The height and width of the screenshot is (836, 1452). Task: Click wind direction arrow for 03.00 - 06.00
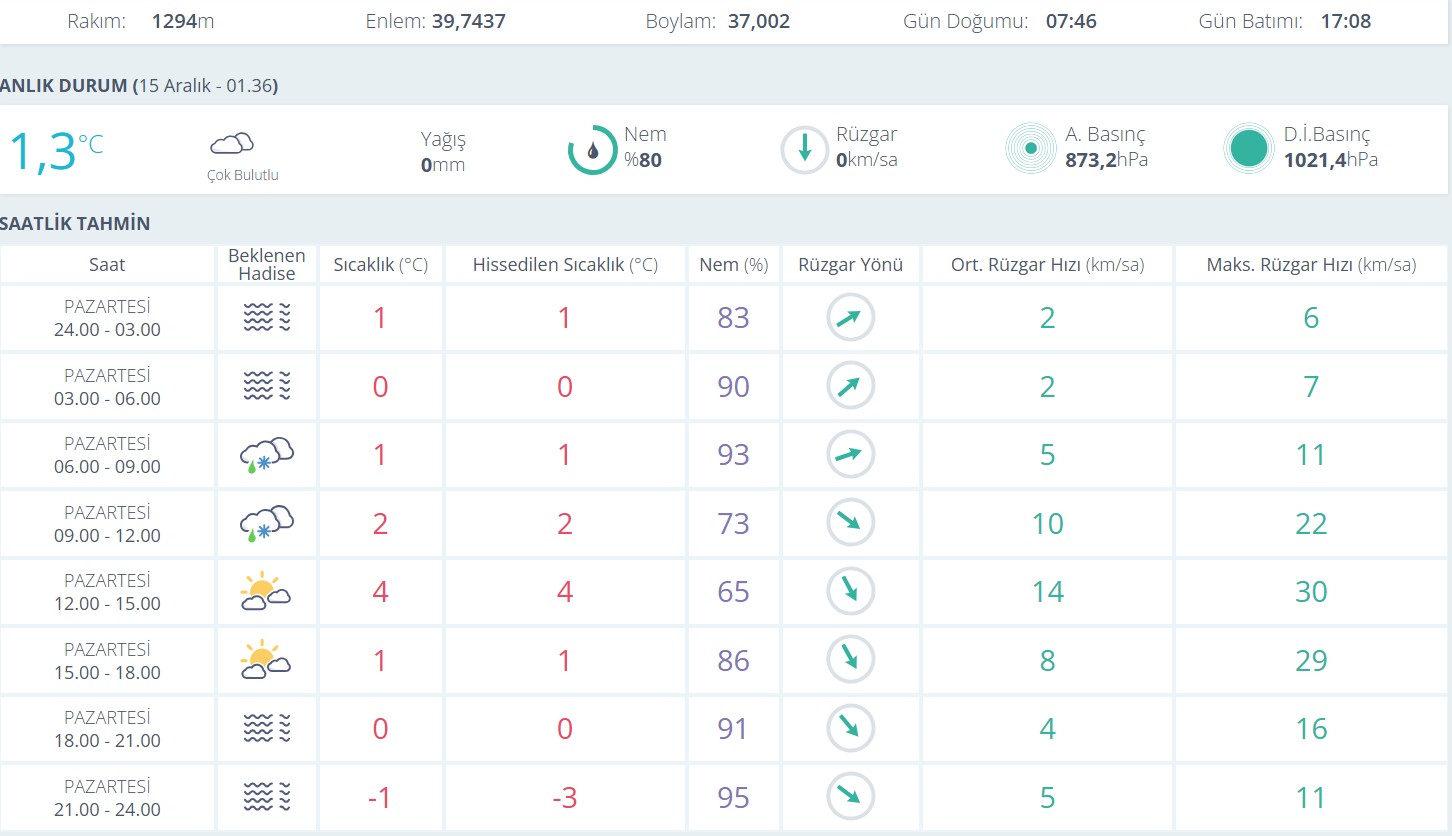850,386
